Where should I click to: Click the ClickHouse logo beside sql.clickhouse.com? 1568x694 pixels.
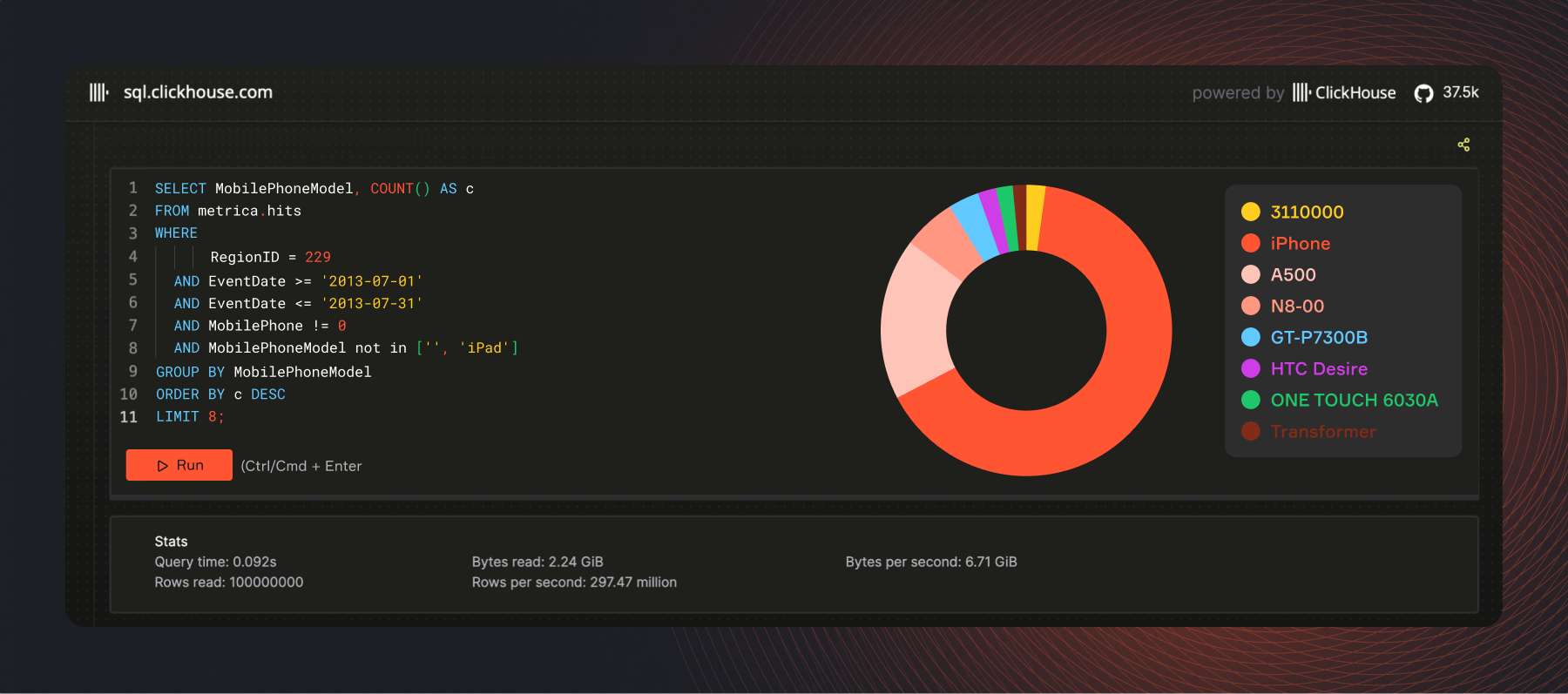[98, 92]
